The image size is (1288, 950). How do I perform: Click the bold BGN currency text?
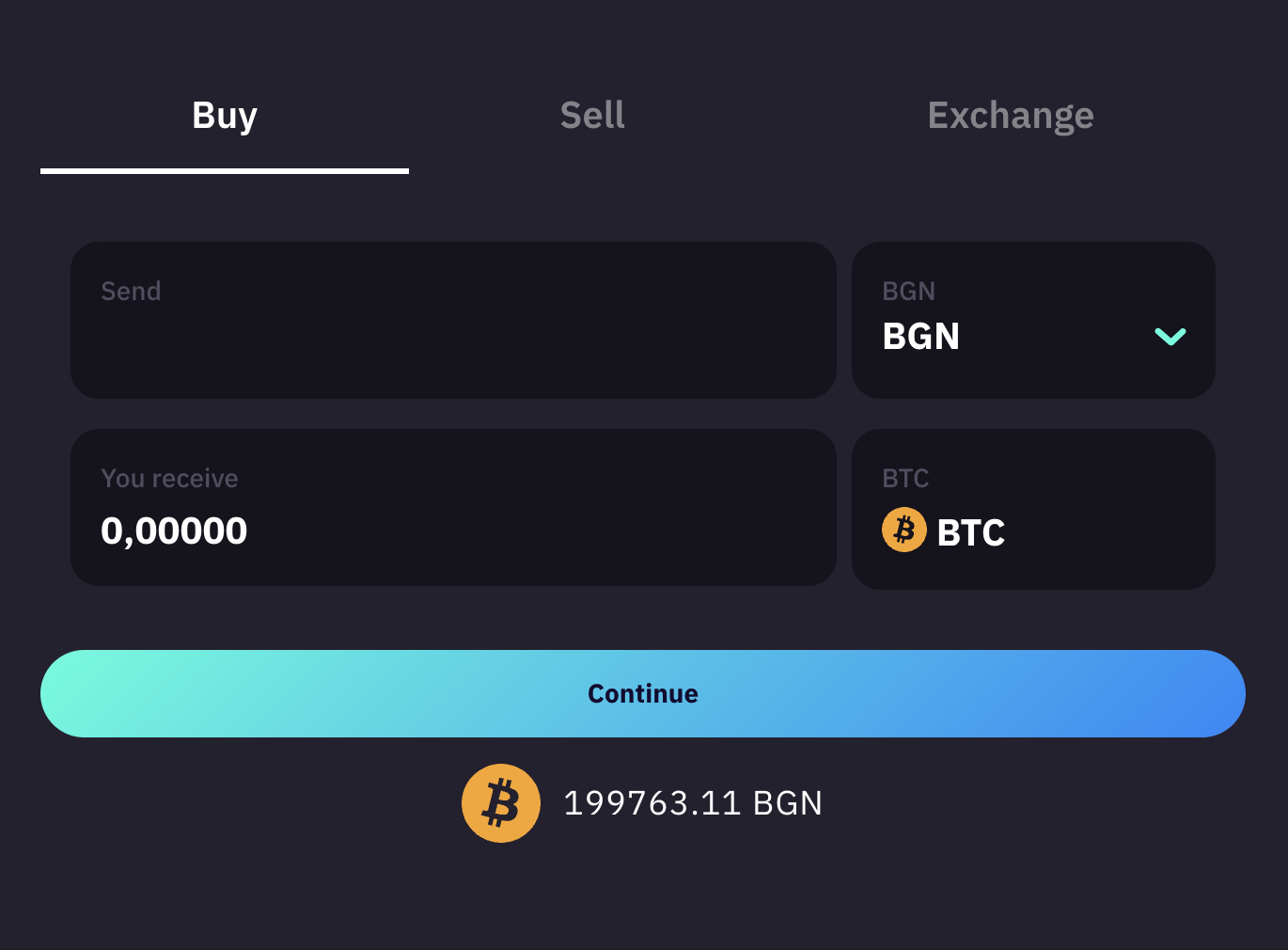click(x=921, y=337)
